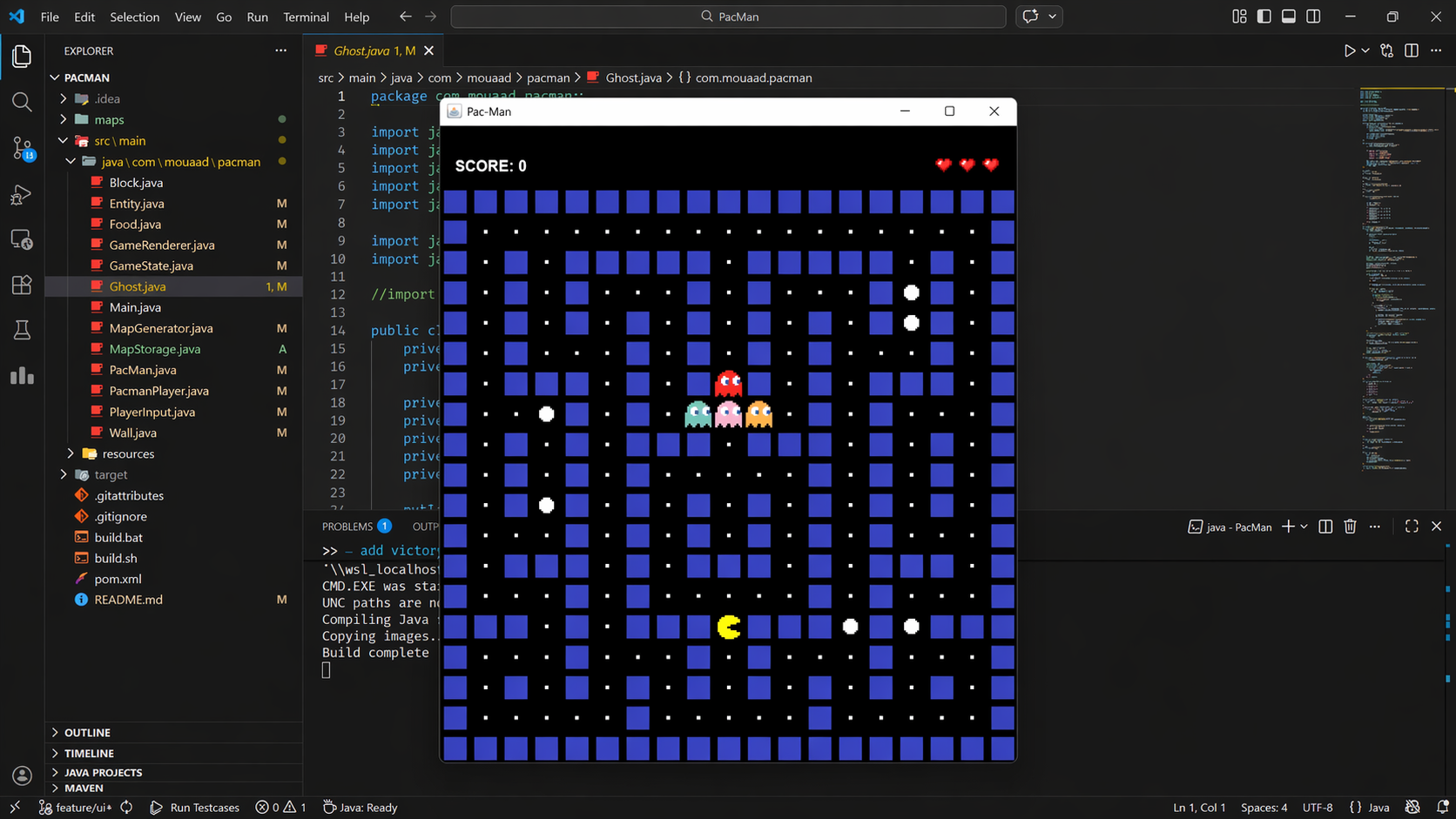Image resolution: width=1456 pixels, height=819 pixels.
Task: Collapse the java\com\mouaad\pacman folder
Action: pos(71,161)
